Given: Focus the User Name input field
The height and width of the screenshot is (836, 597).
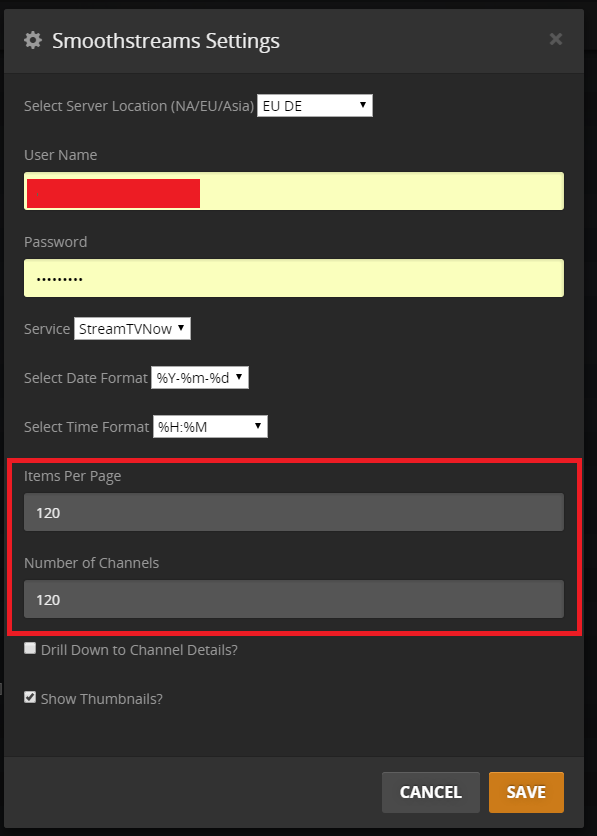Looking at the screenshot, I should pyautogui.click(x=294, y=191).
